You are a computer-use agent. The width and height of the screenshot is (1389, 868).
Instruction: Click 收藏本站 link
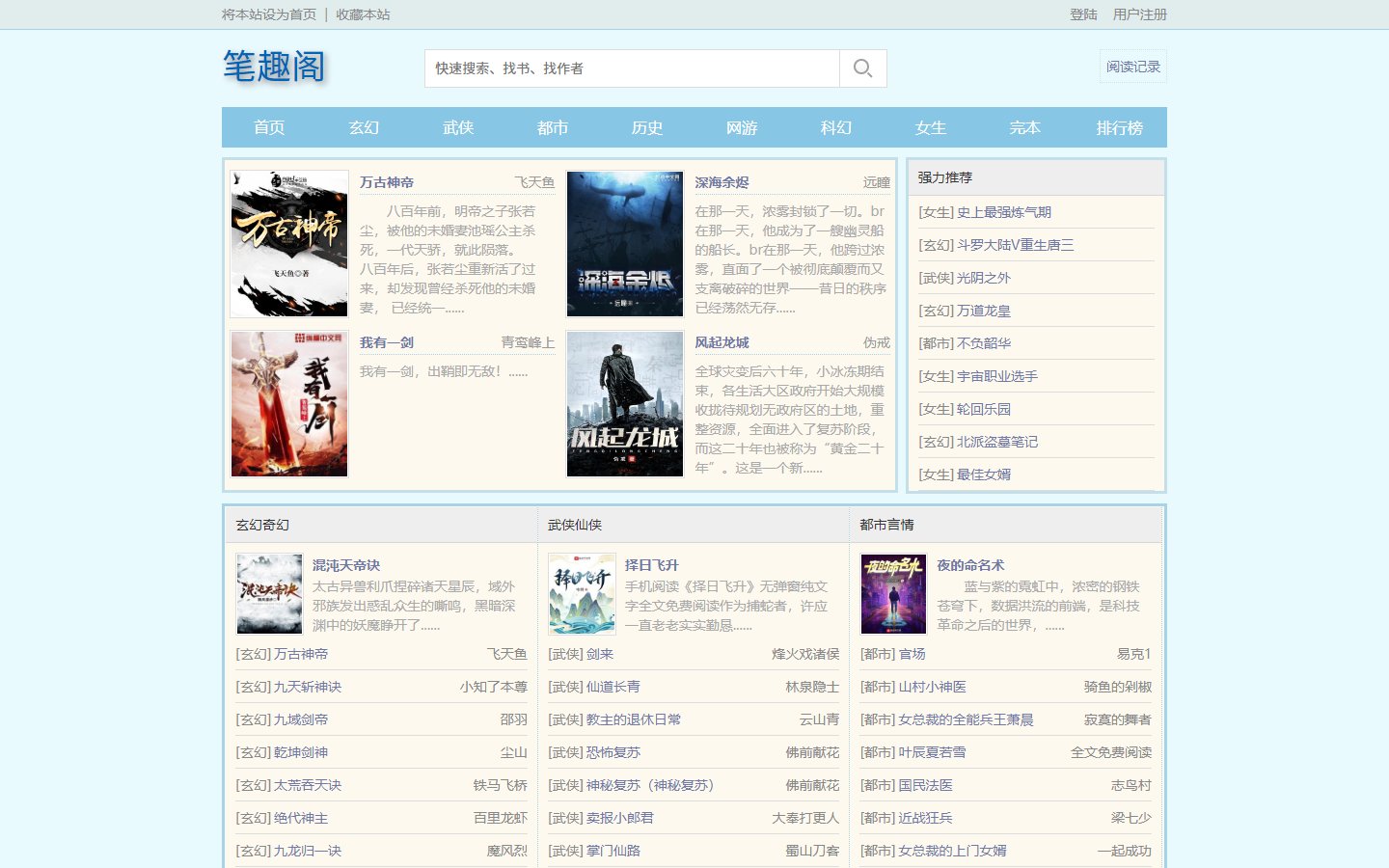click(x=363, y=14)
